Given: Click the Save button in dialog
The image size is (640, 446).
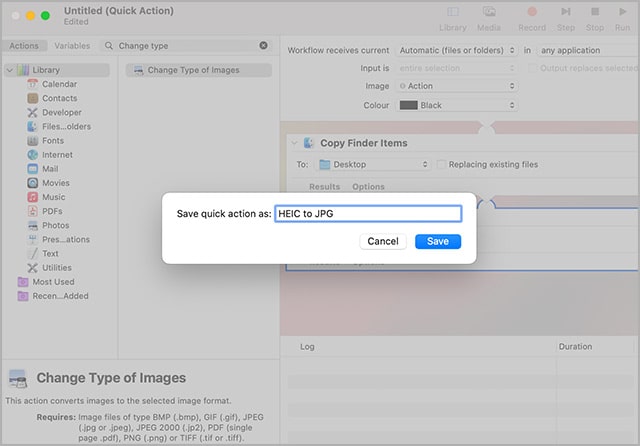Looking at the screenshot, I should 437,241.
